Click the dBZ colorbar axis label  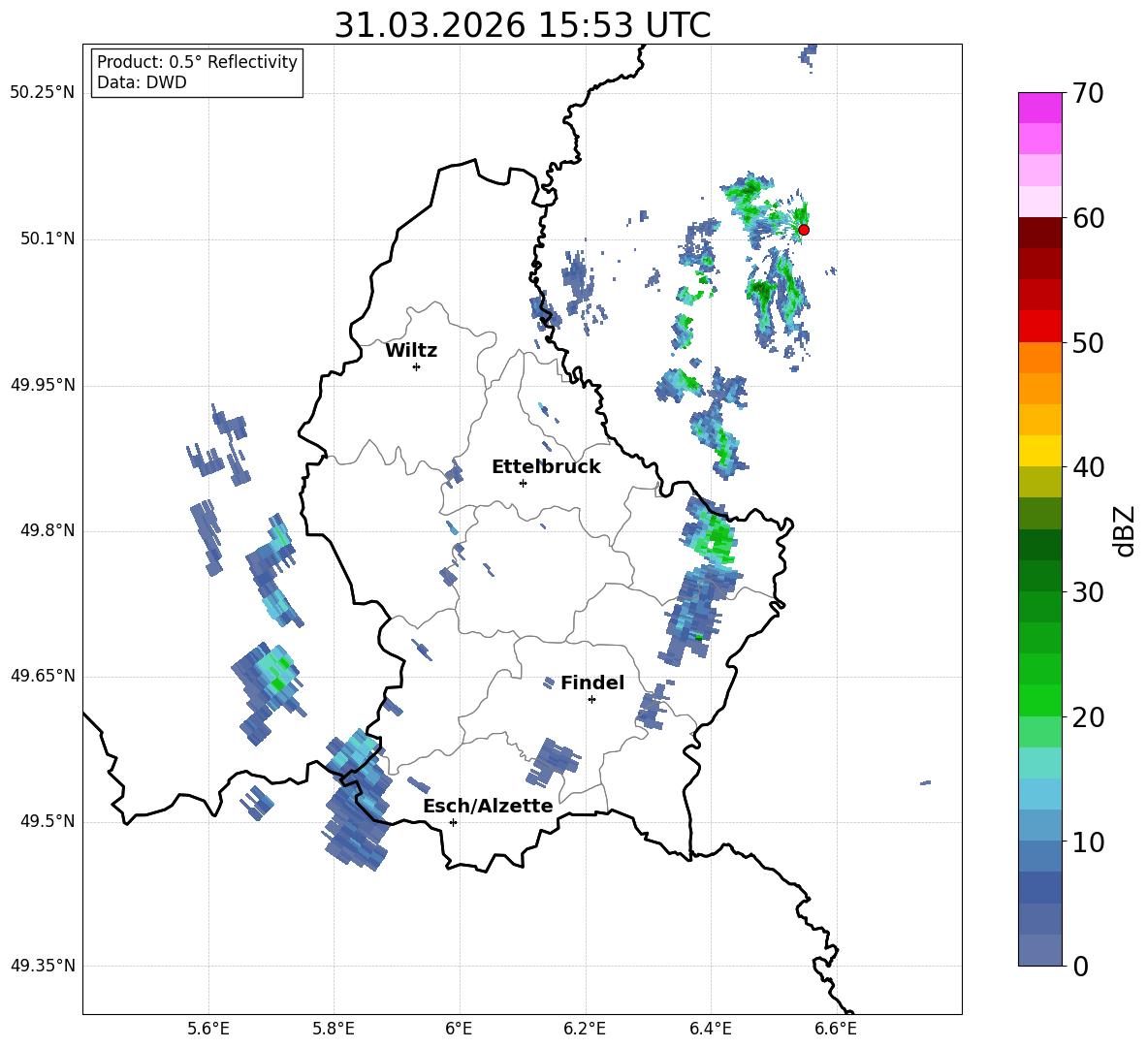pos(1126,530)
